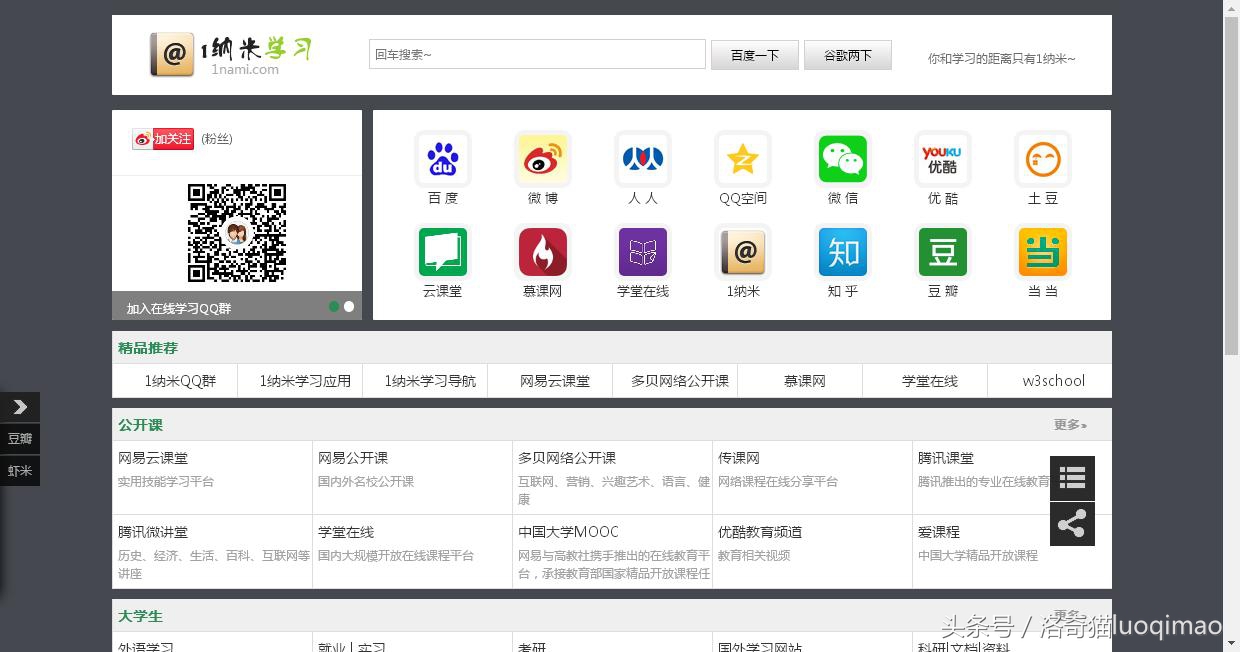Open 网易云课堂 in the 精品推荐 row

[555, 381]
